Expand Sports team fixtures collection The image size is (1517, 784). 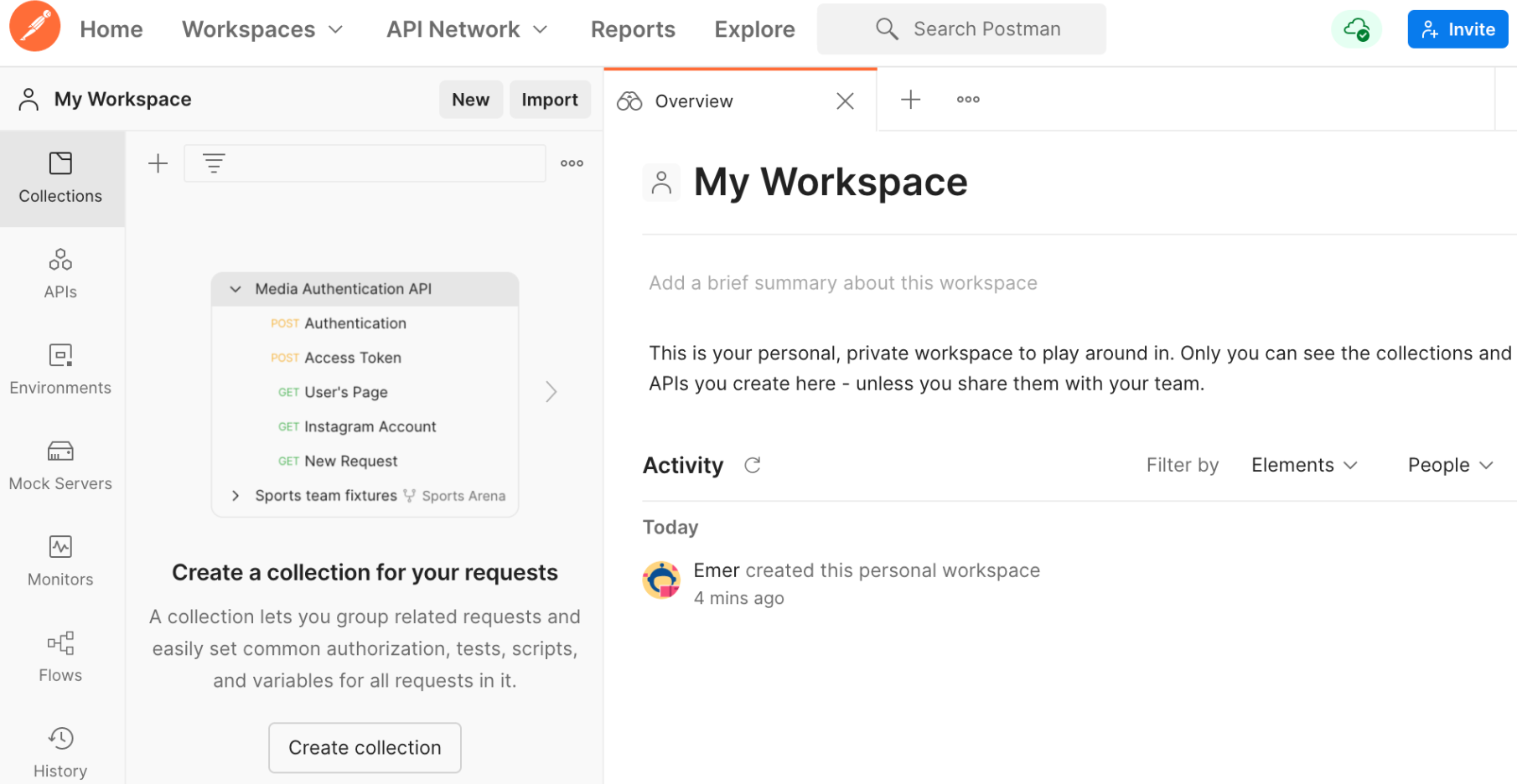coord(236,496)
